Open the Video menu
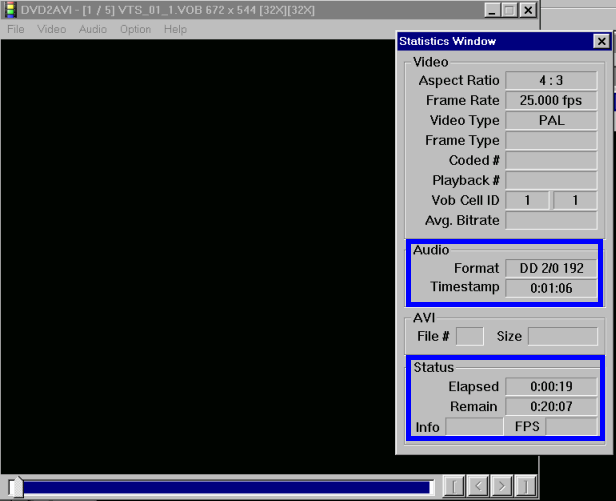Viewport: 616px width, 501px height. 51,29
